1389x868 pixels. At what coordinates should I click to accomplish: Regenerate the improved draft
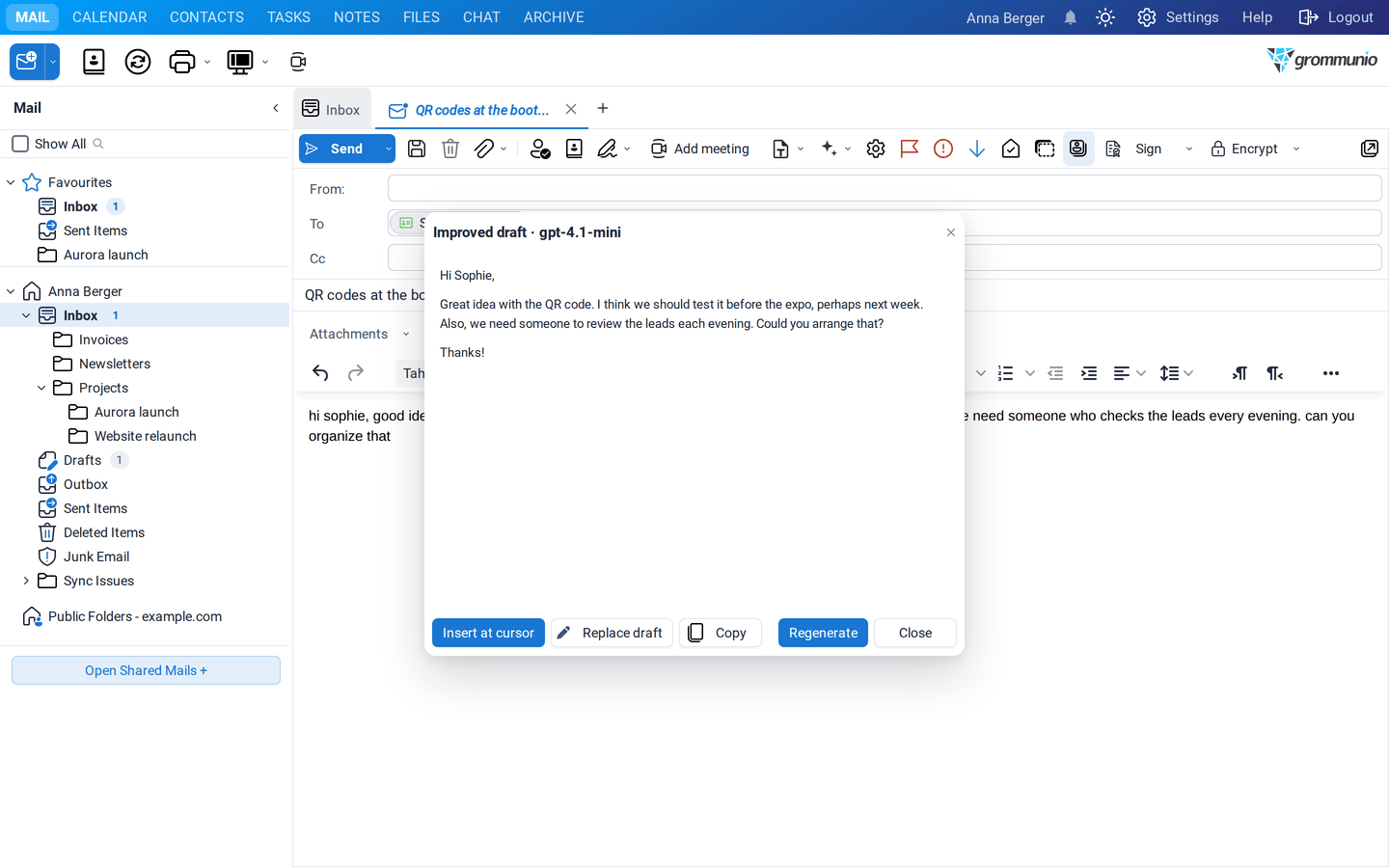click(823, 633)
